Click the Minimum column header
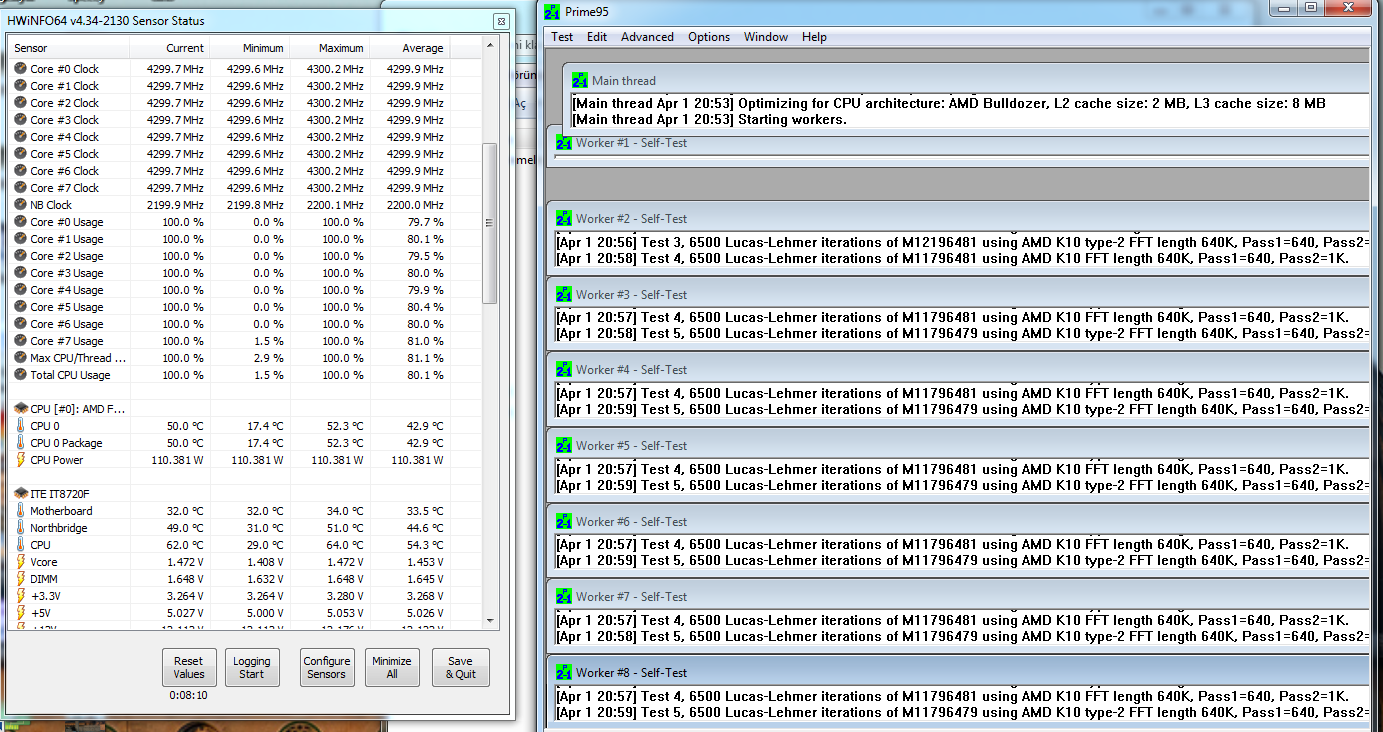 click(249, 48)
